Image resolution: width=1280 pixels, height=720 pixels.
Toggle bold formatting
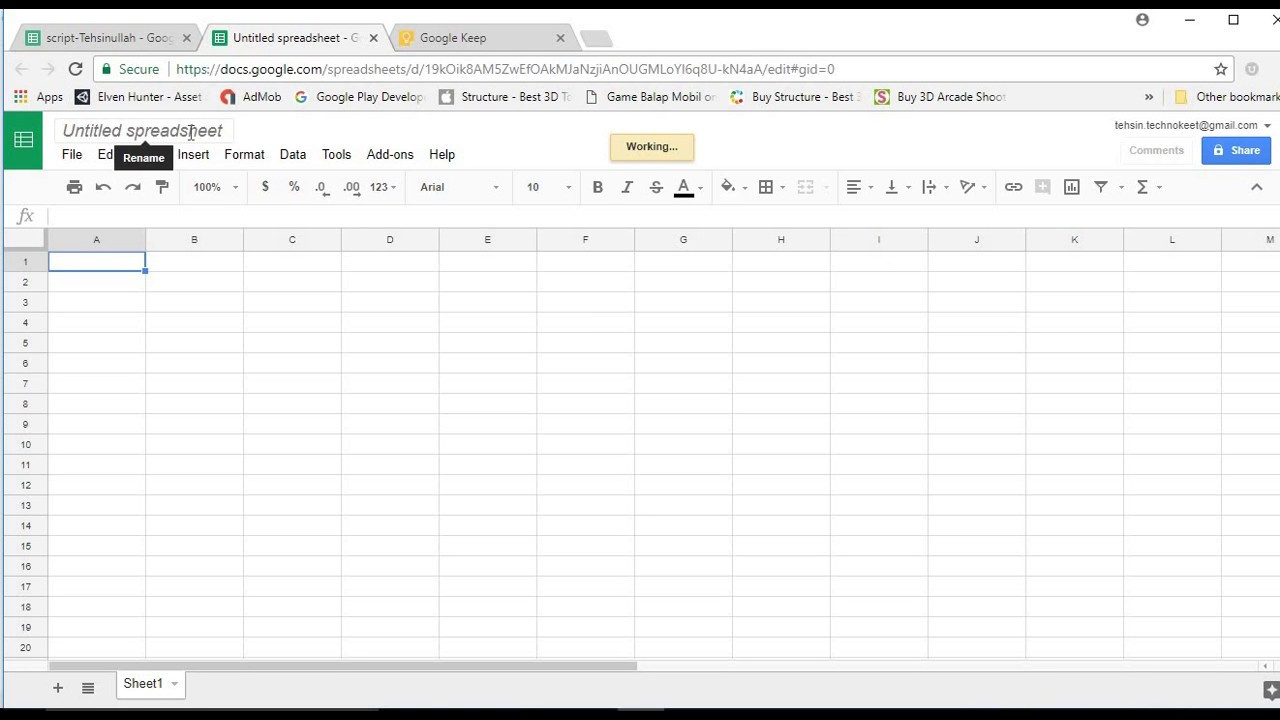(598, 187)
